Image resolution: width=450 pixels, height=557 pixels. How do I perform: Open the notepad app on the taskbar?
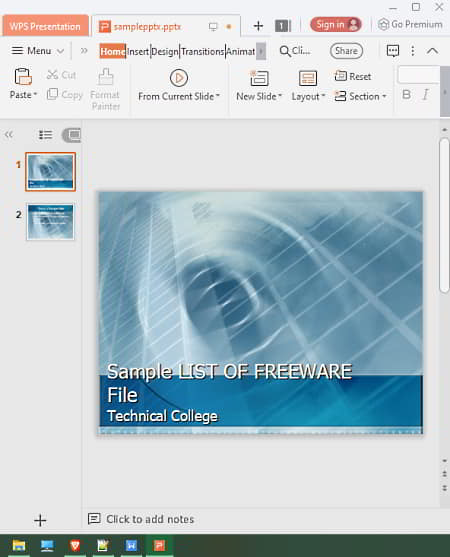click(103, 545)
